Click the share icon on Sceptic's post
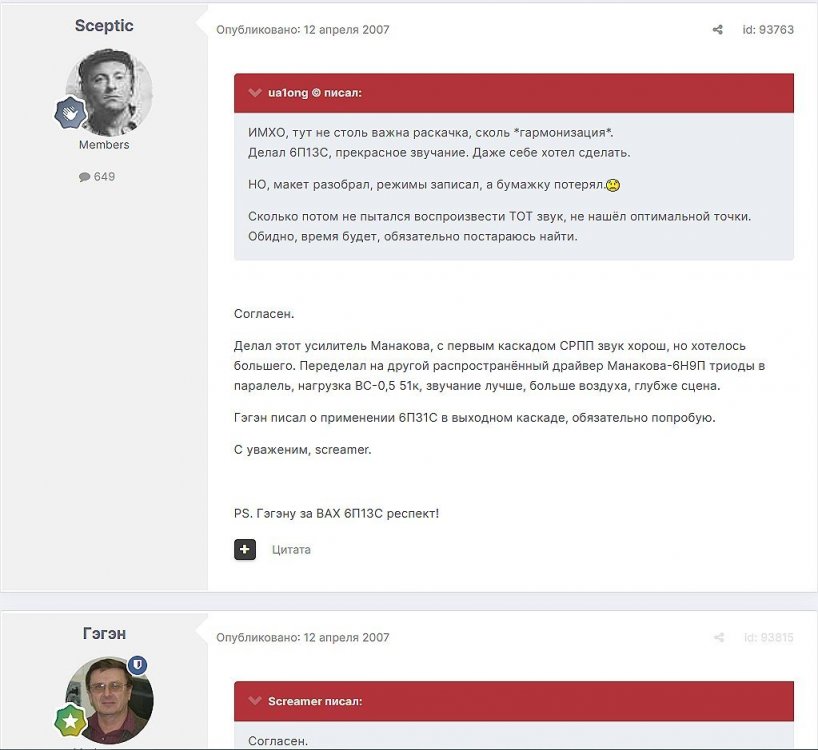The image size is (818, 750). (x=717, y=30)
